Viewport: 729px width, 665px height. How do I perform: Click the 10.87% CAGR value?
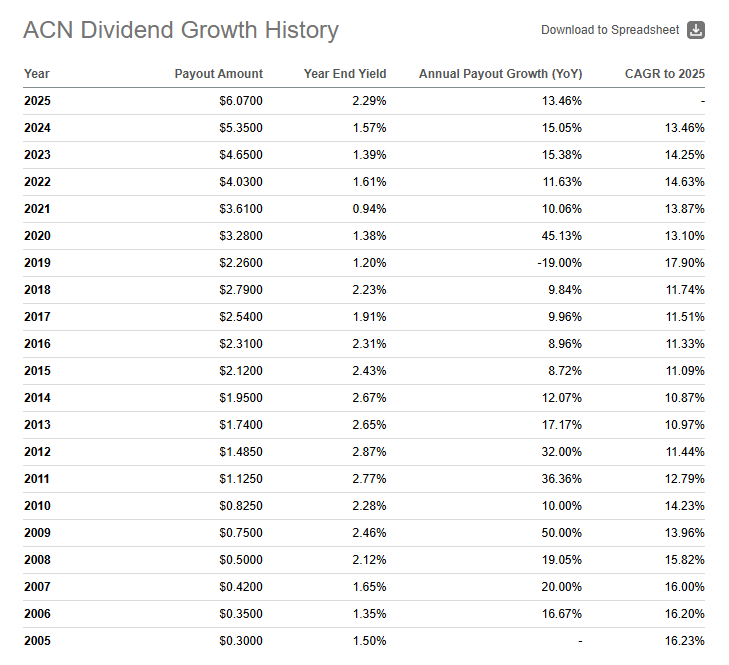(x=684, y=398)
